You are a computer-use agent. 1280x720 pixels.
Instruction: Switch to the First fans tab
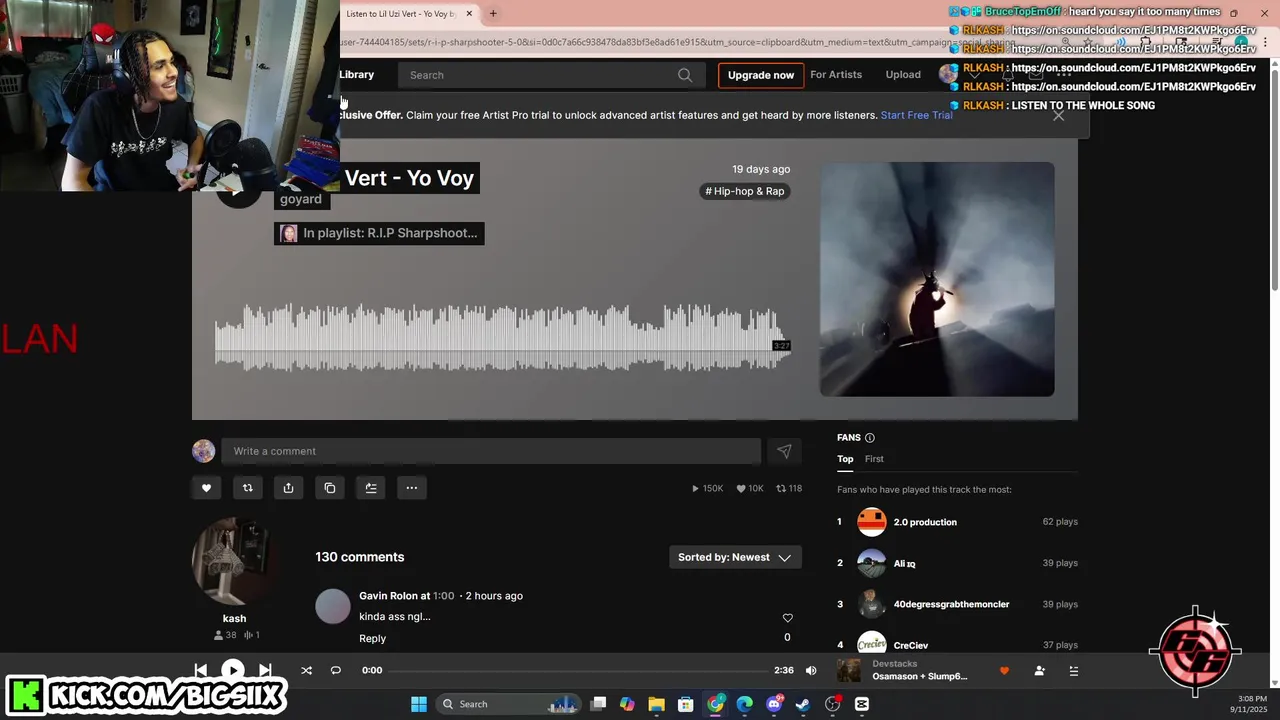874,459
